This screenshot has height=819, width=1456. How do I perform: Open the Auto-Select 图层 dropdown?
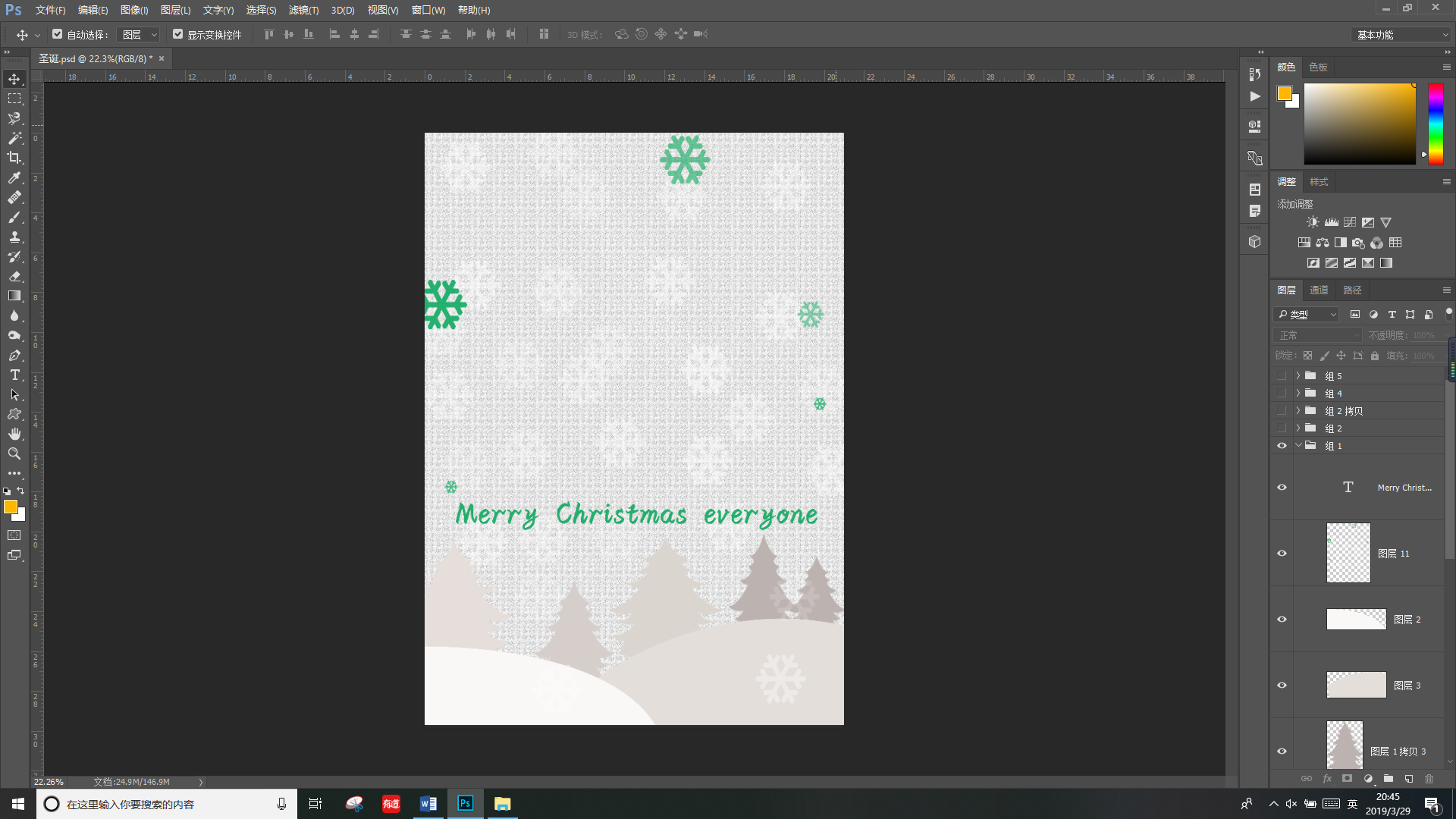click(x=140, y=35)
